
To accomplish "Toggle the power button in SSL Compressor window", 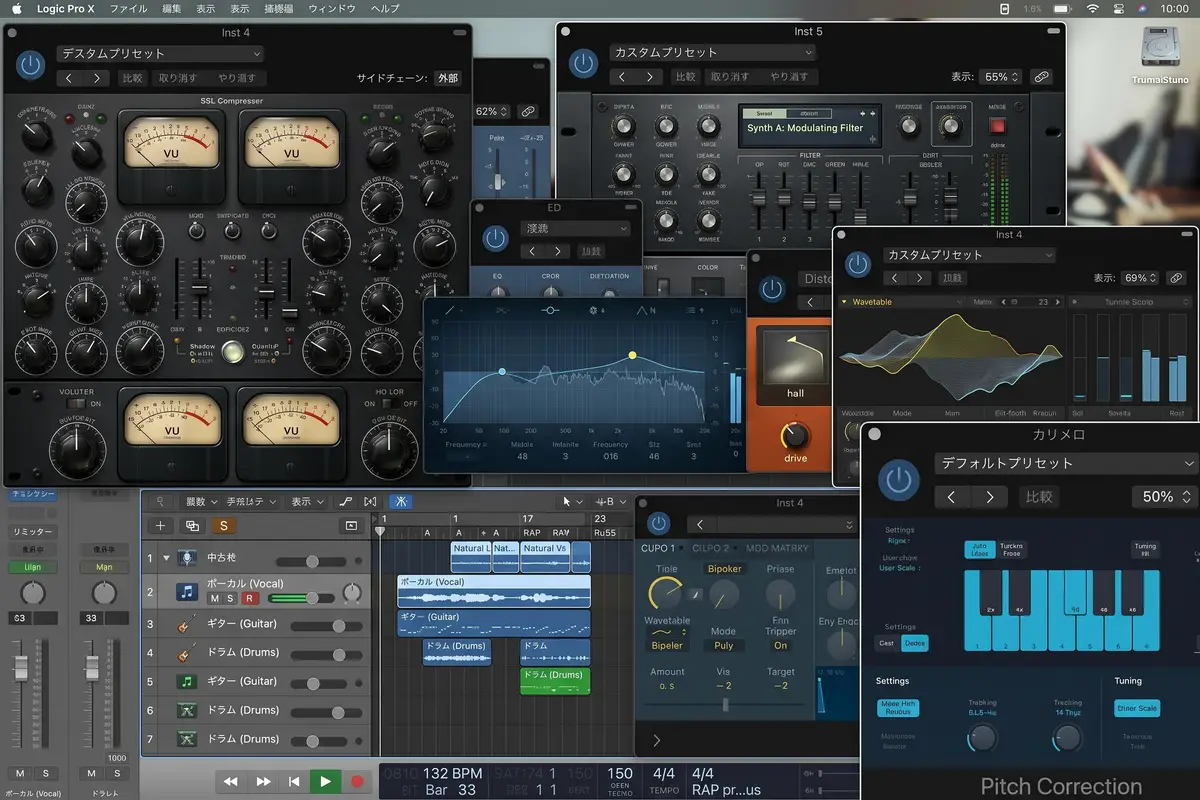I will (x=31, y=66).
